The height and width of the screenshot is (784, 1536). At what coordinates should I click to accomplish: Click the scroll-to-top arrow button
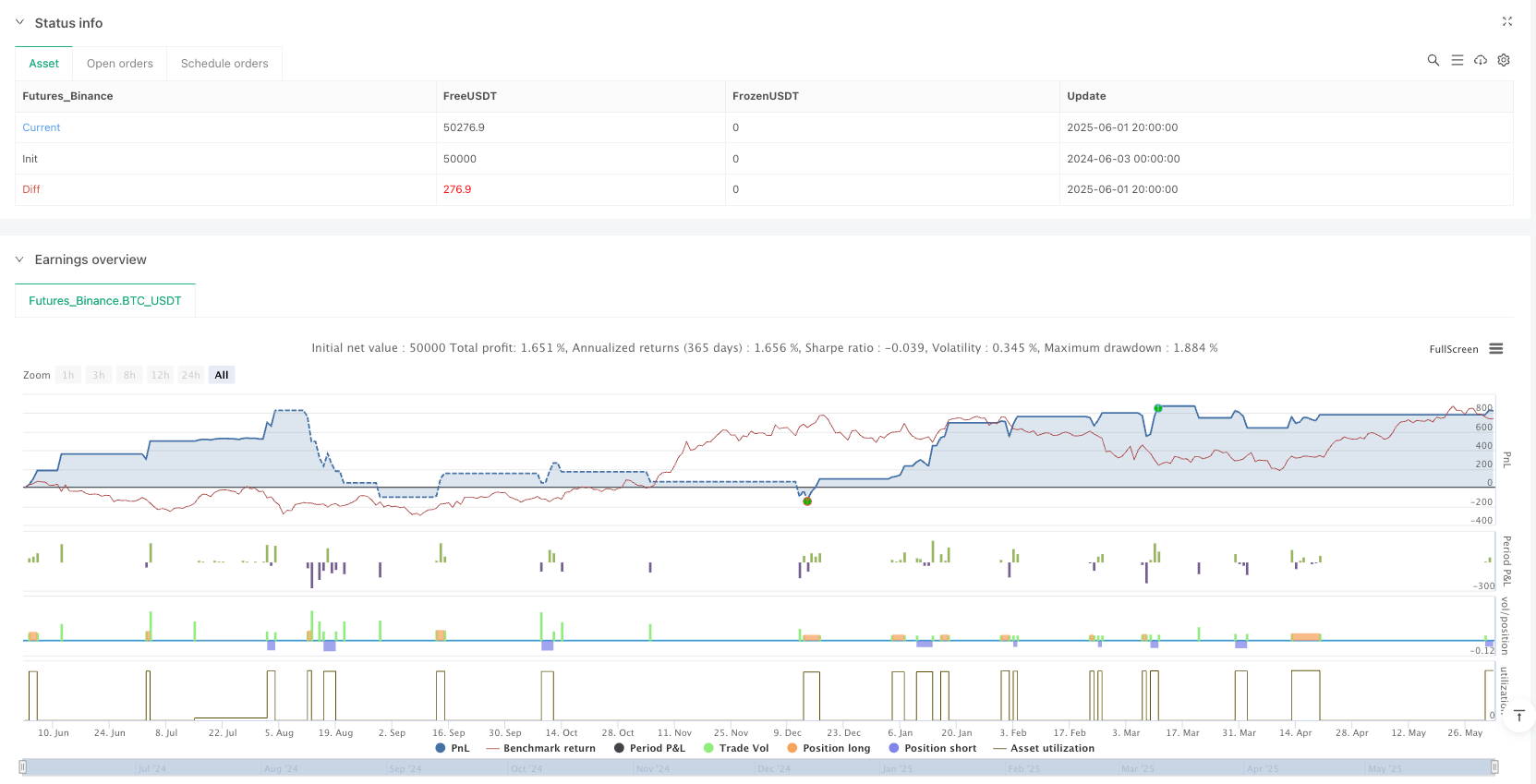1518,716
